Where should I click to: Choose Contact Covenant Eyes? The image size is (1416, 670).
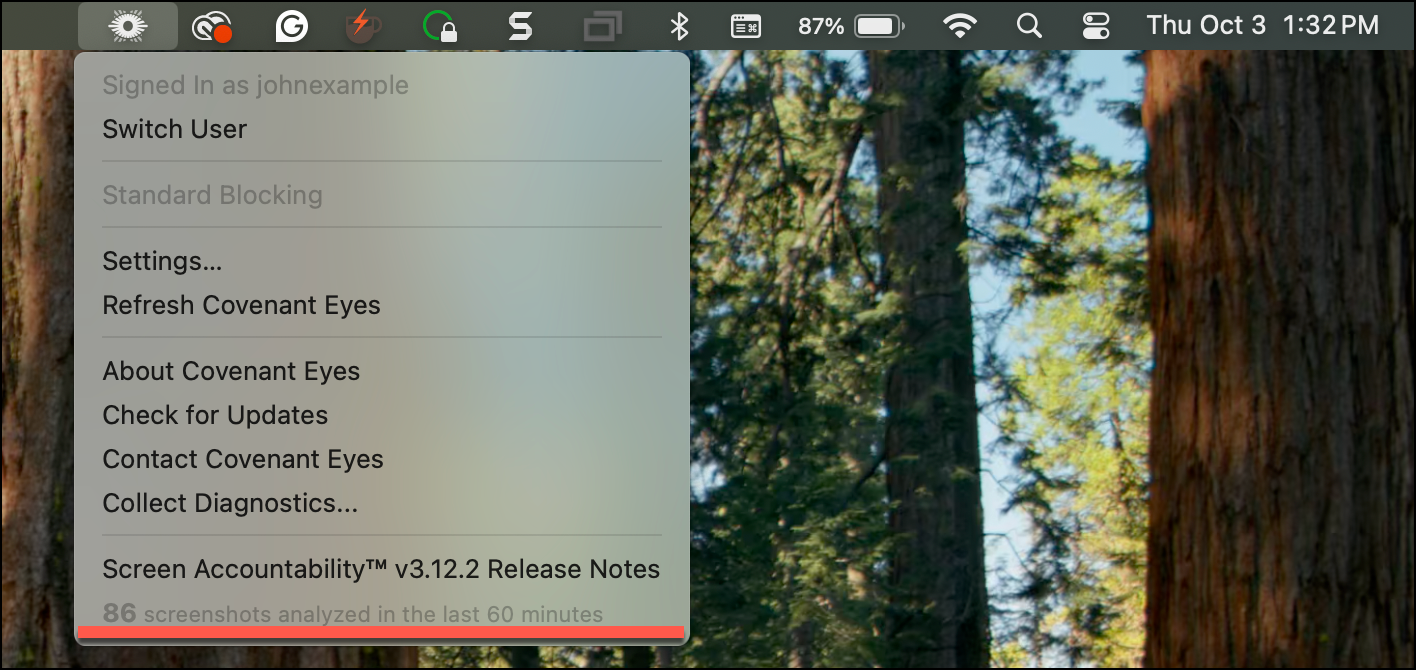click(x=243, y=459)
